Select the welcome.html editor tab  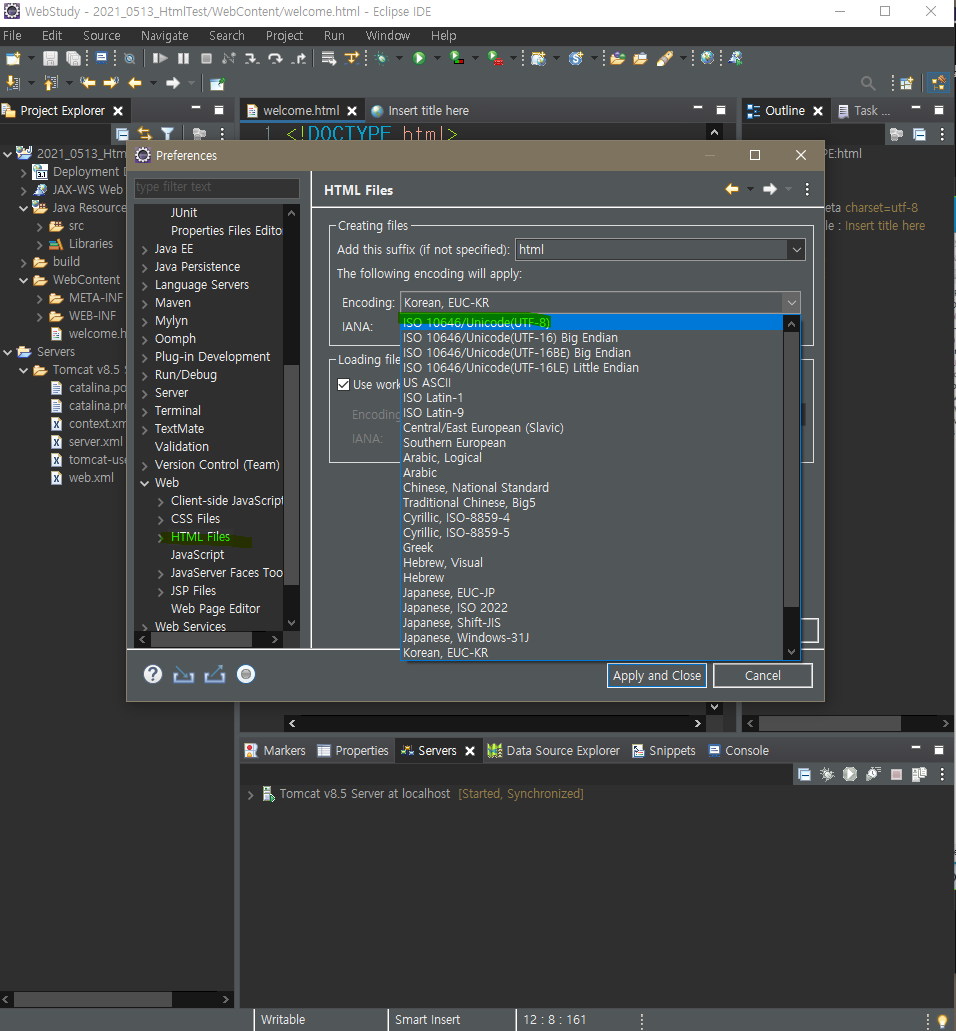300,110
